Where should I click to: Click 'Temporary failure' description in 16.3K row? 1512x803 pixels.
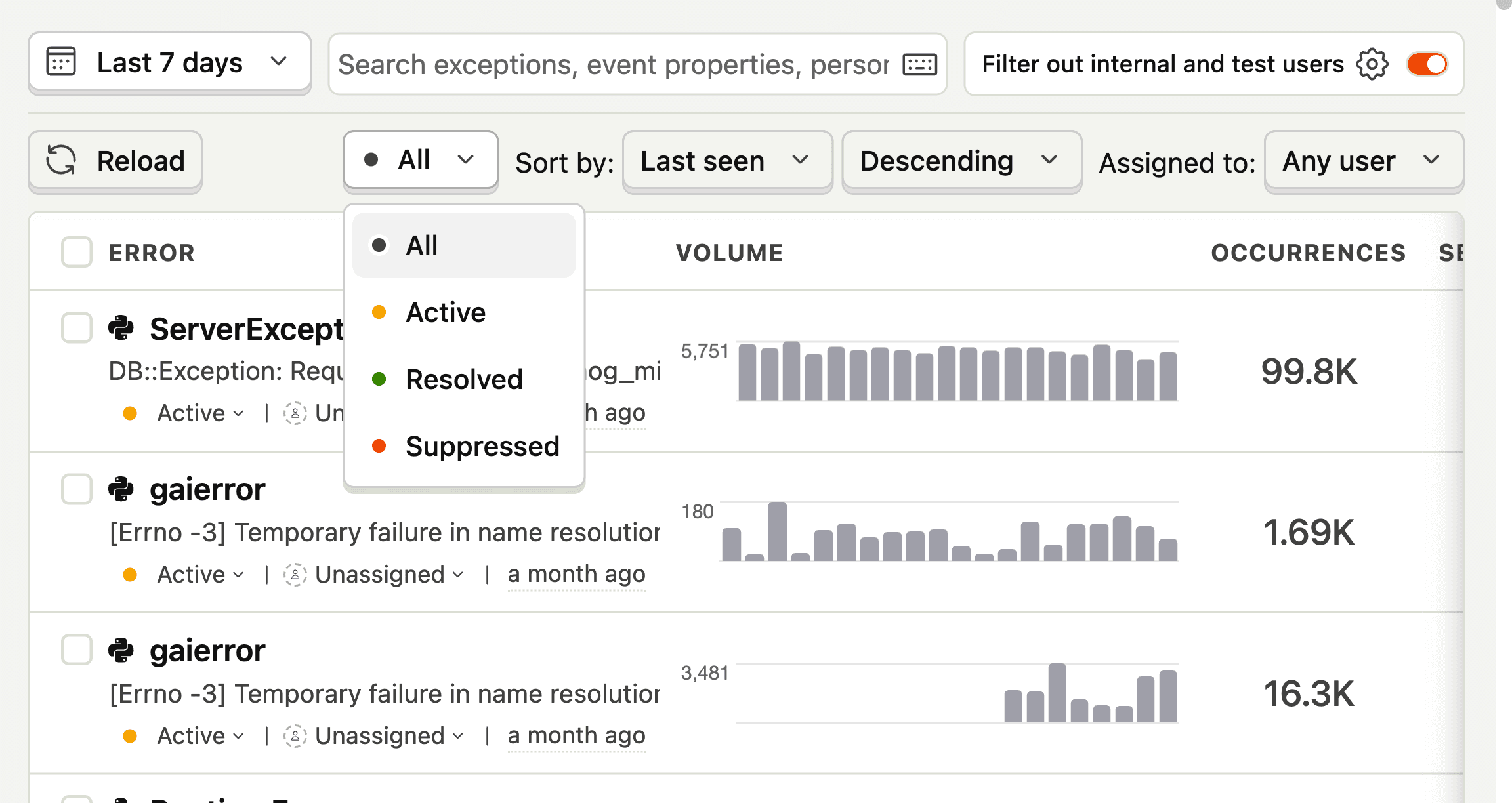click(385, 694)
